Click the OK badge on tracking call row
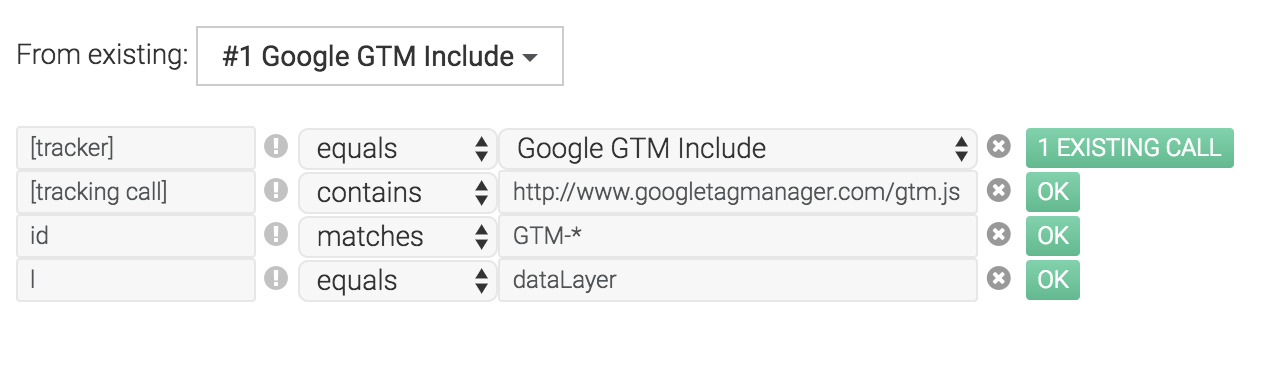 [1053, 192]
